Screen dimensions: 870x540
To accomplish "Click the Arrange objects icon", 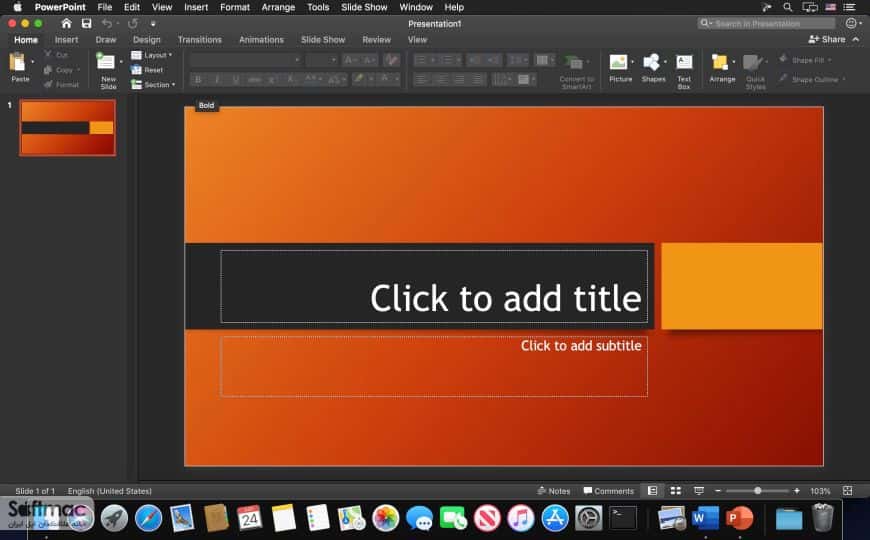I will 720,62.
